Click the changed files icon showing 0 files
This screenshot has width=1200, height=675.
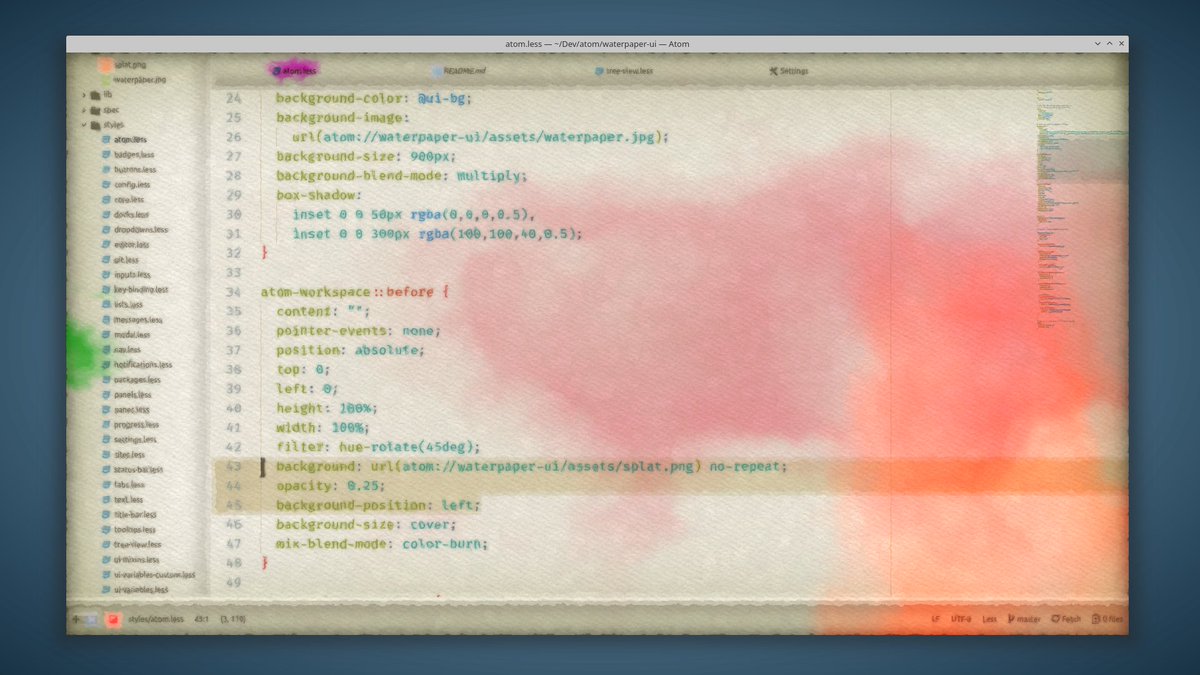click(1095, 619)
